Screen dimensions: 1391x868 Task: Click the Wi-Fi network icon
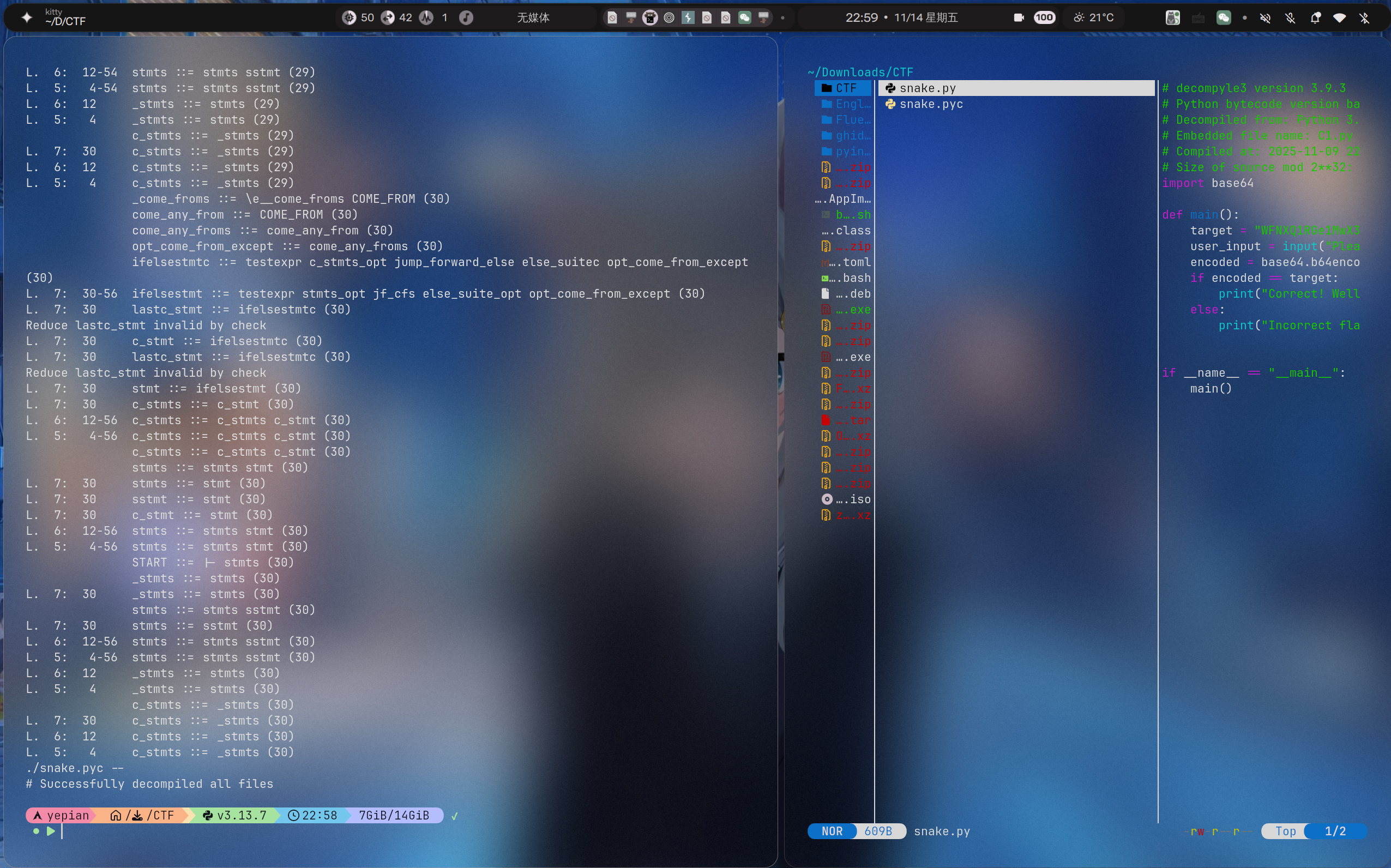point(1339,18)
